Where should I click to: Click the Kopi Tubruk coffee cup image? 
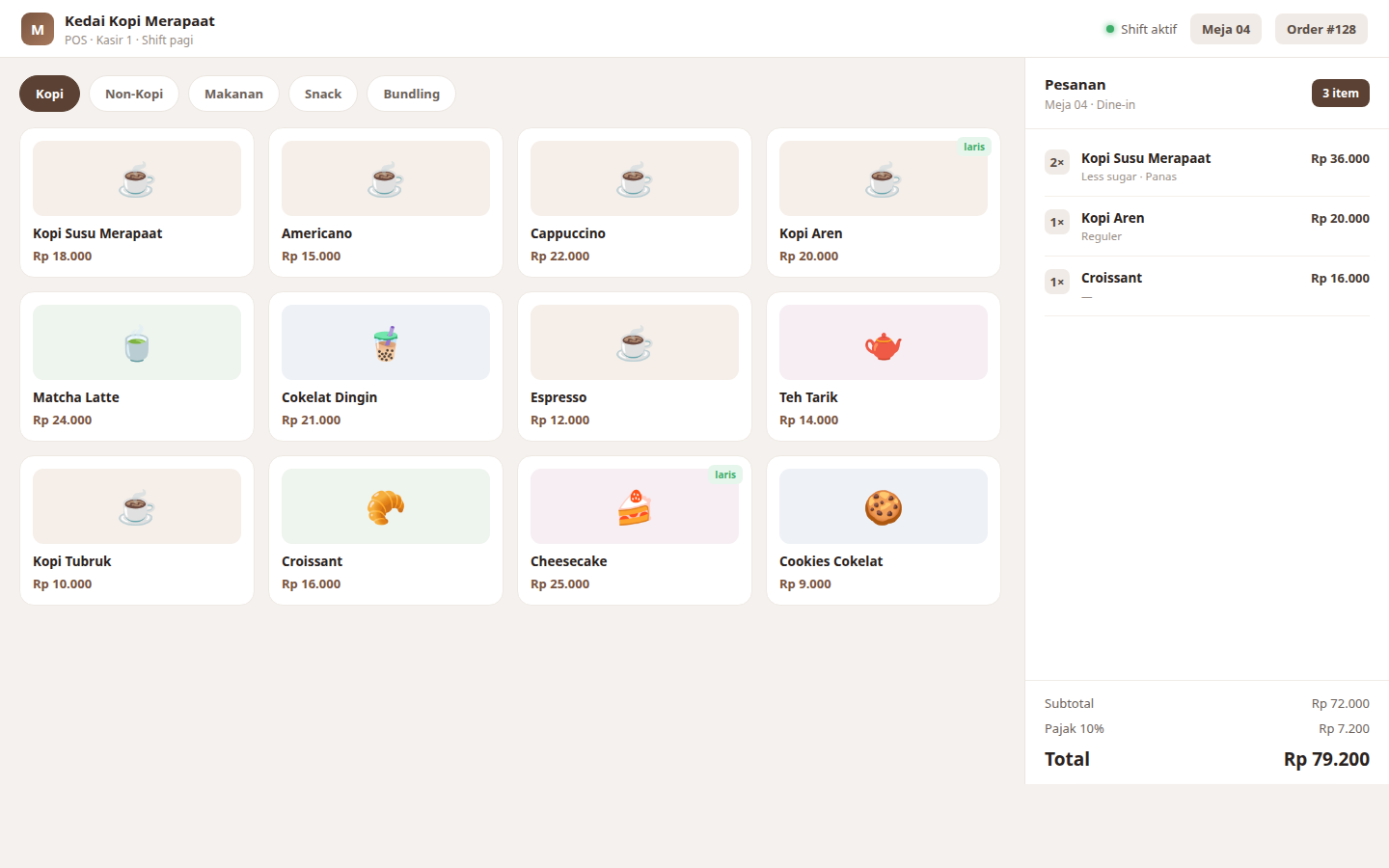pos(137,506)
